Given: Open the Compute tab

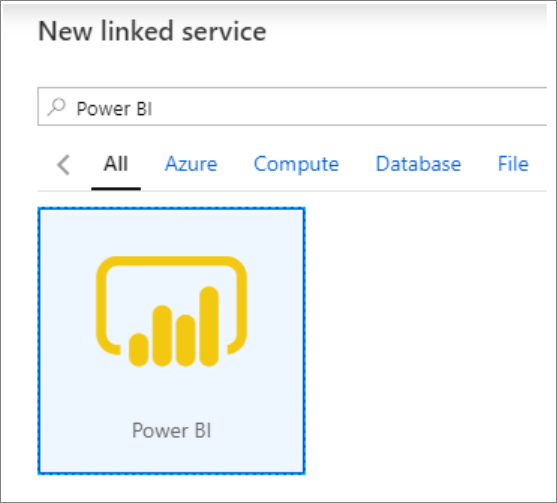Looking at the screenshot, I should click(x=296, y=164).
